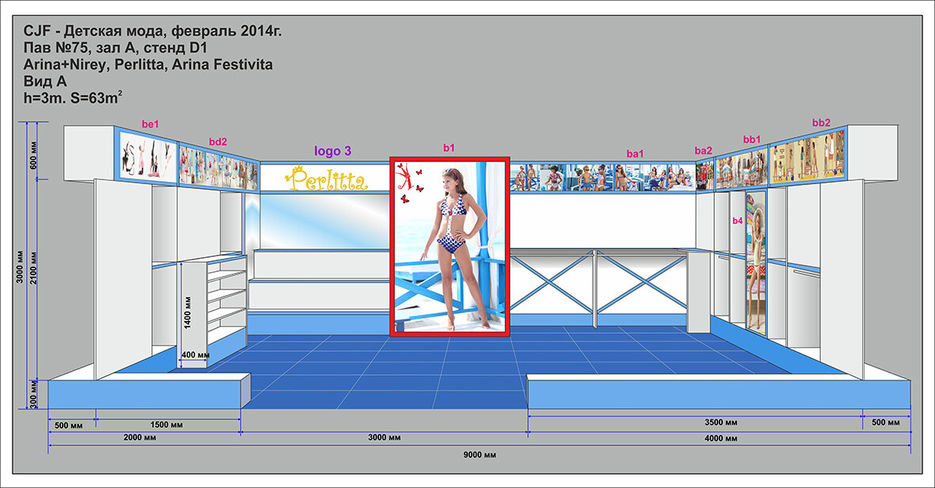
Task: Click the '9000 мм' total width dimension
Action: pyautogui.click(x=479, y=455)
